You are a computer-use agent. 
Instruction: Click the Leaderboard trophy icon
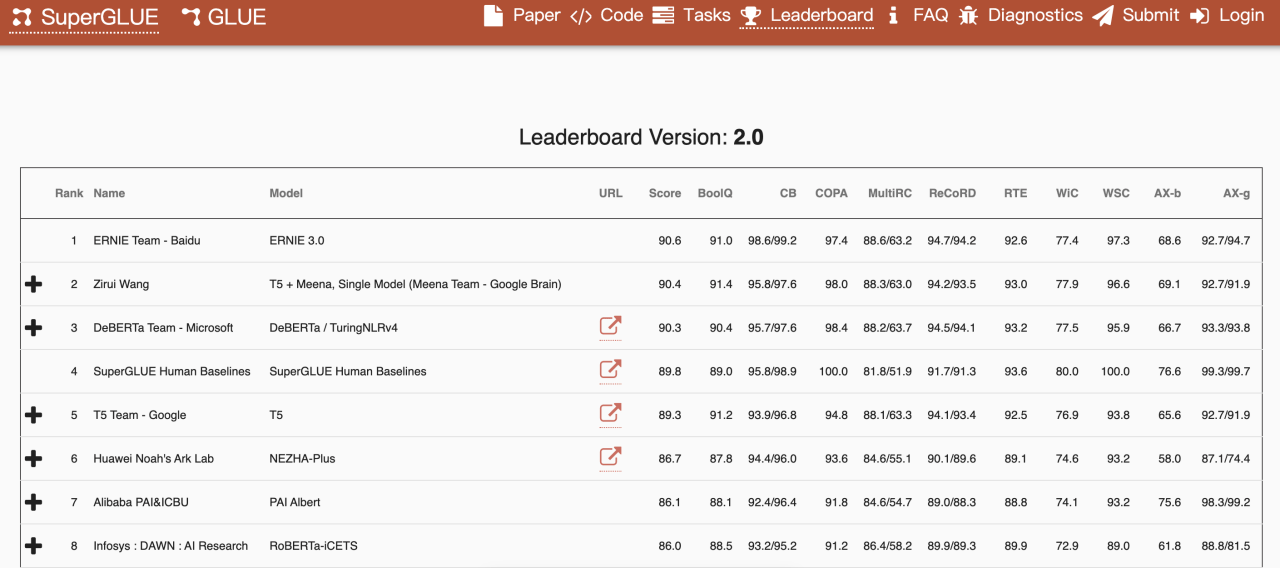point(751,16)
